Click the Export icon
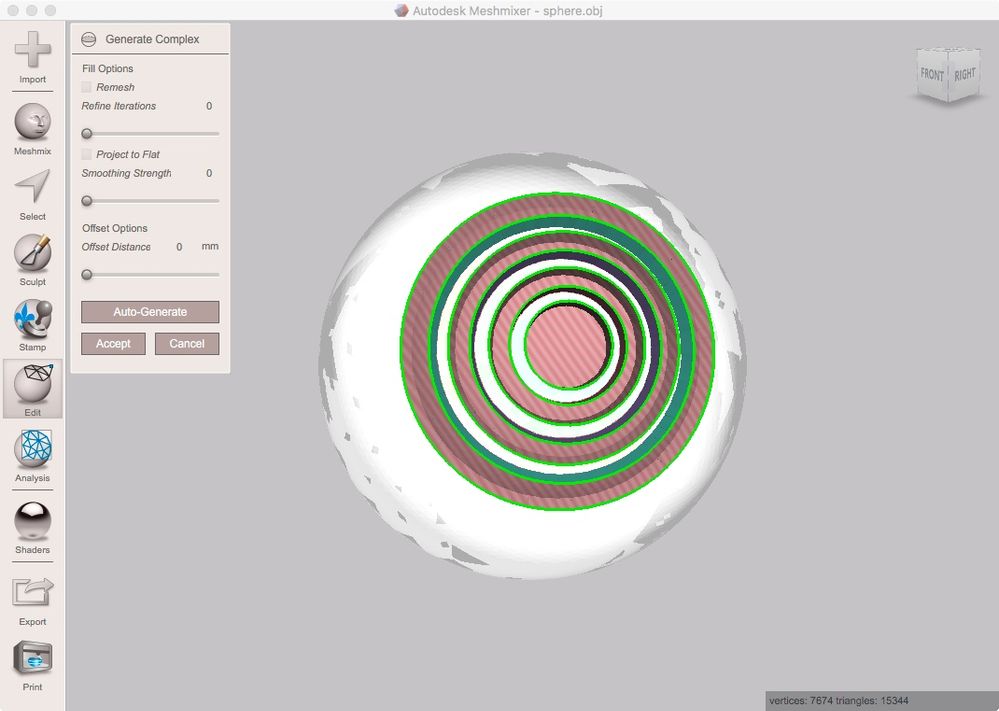The image size is (999, 711). coord(32,601)
